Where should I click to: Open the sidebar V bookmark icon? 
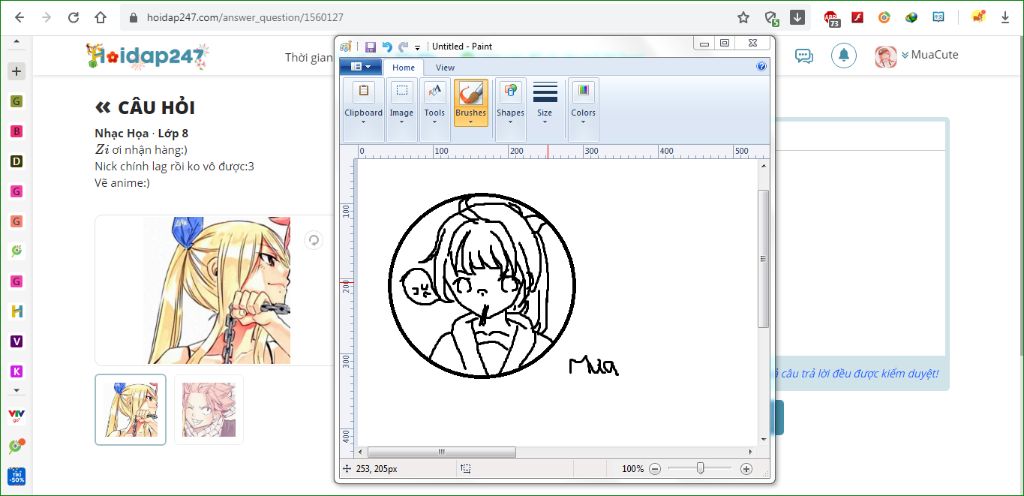coord(17,341)
